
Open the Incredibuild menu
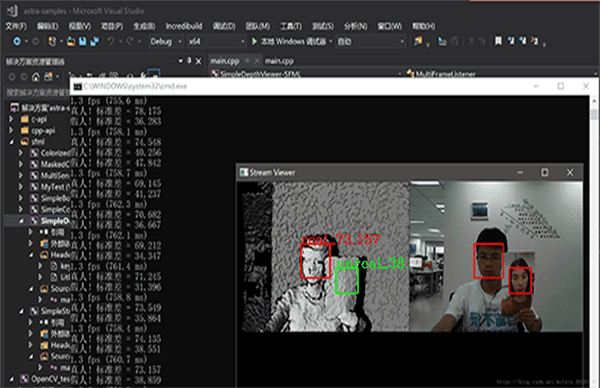(184, 26)
